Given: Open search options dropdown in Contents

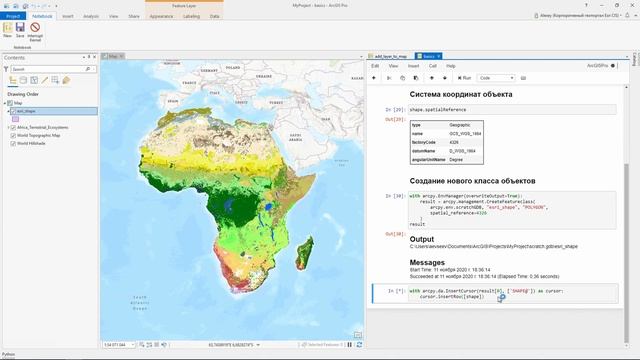Looking at the screenshot, I should click(94, 69).
